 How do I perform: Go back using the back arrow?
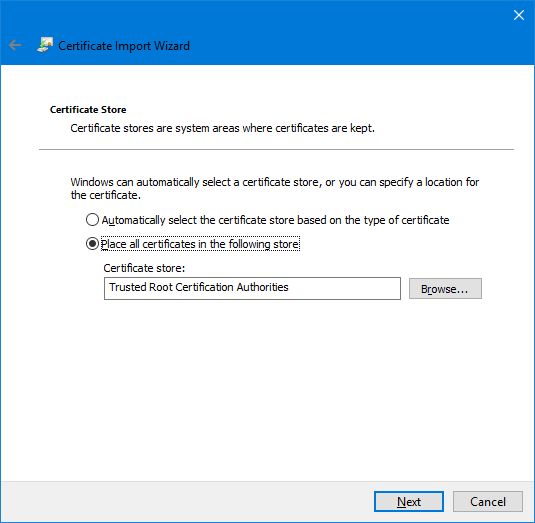[x=15, y=45]
